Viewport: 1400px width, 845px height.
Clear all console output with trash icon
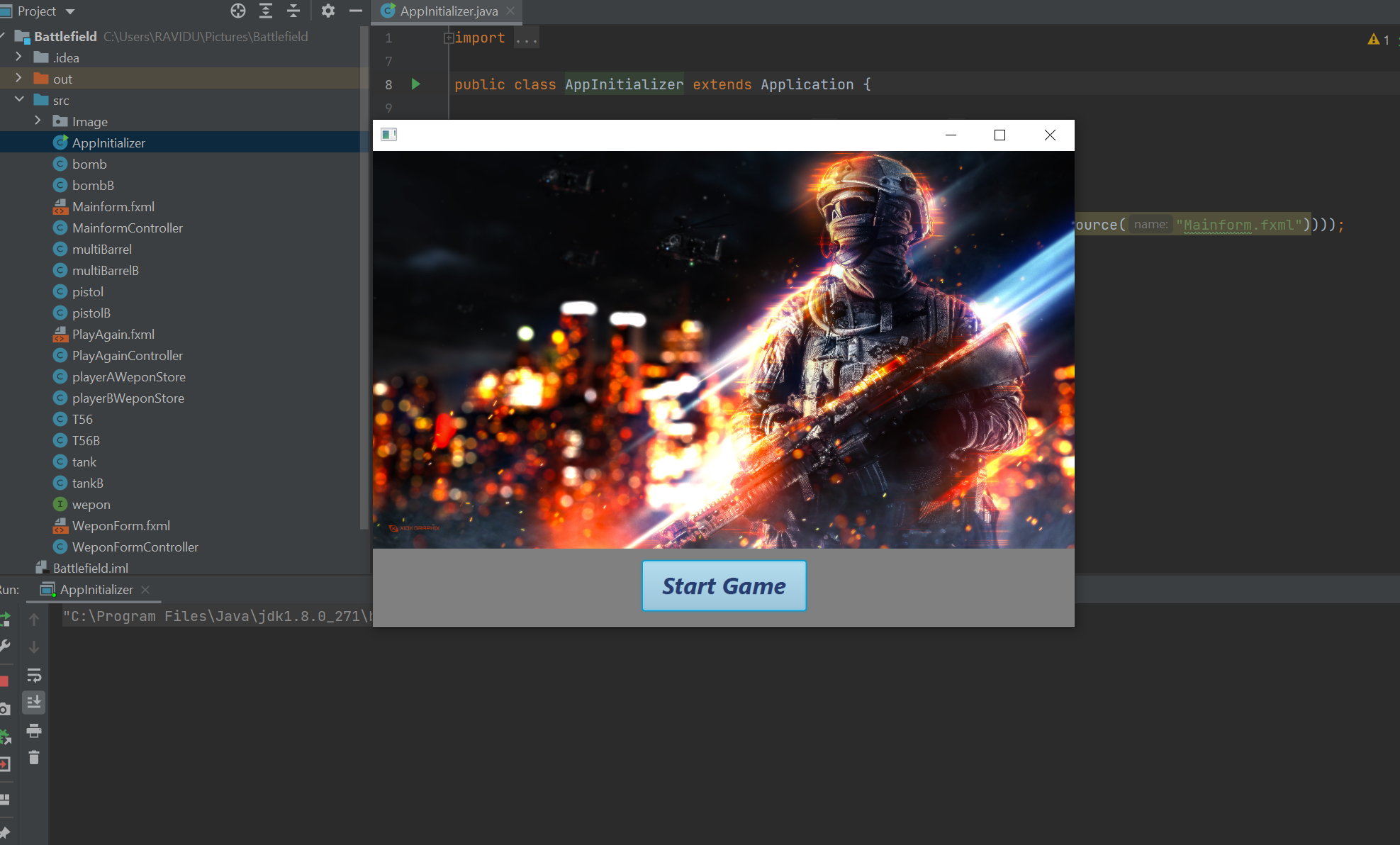[34, 757]
